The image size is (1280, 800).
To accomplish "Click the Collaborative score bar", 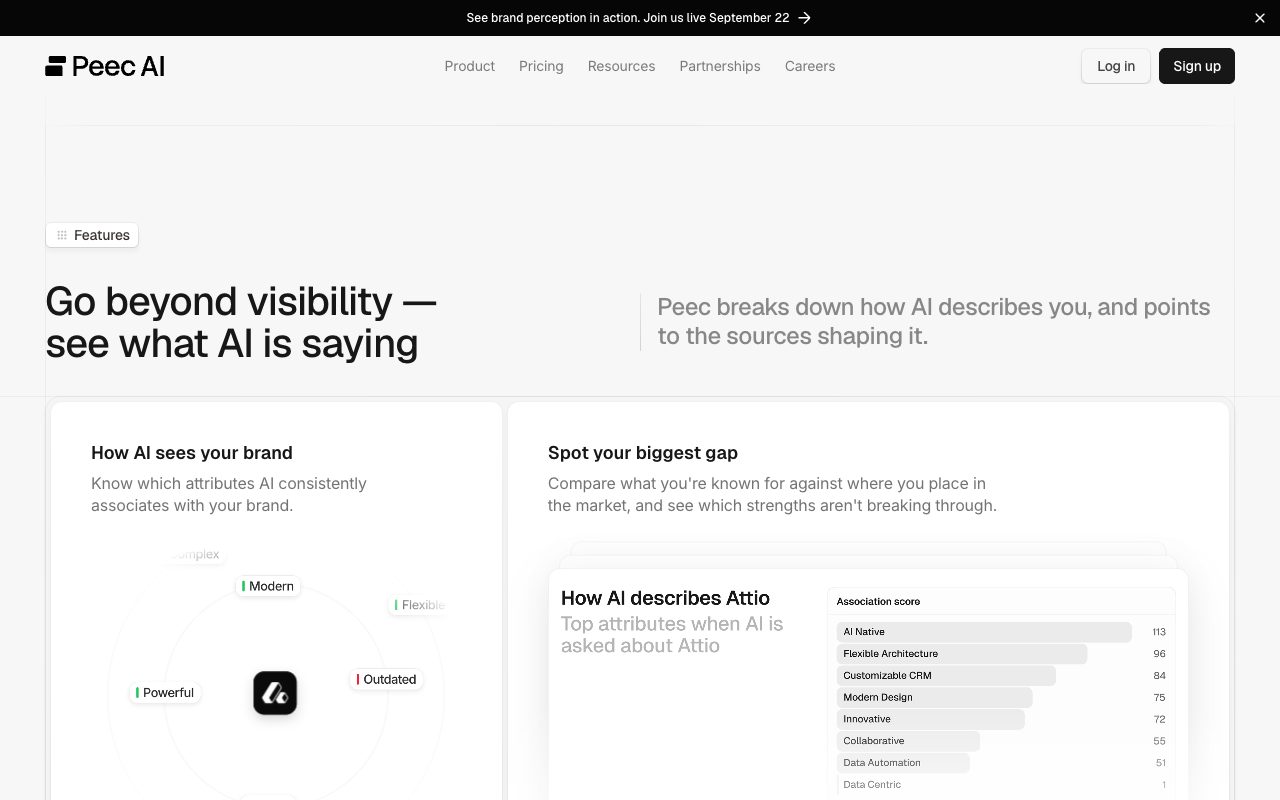I will click(x=908, y=741).
